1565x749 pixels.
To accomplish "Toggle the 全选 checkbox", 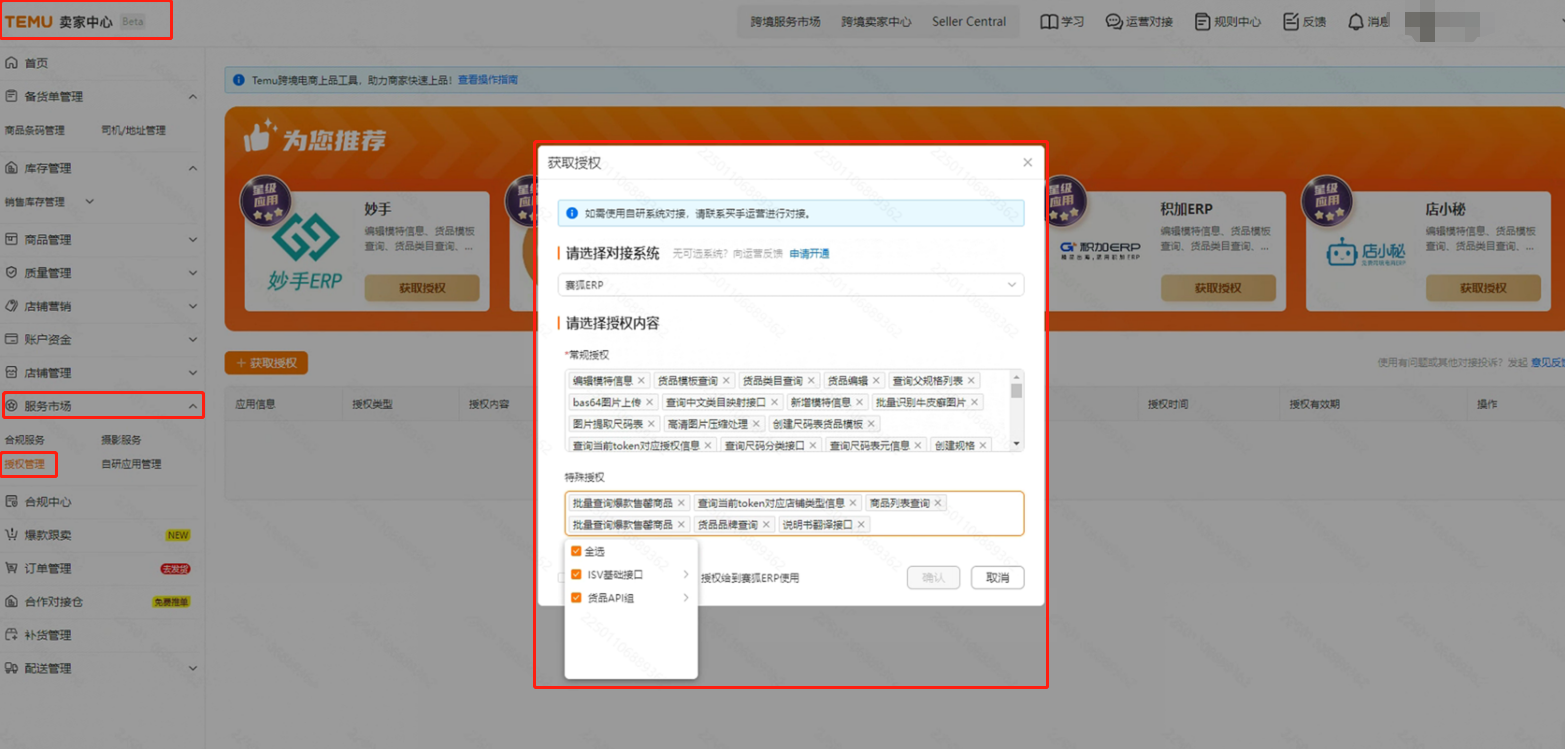I will [x=576, y=551].
